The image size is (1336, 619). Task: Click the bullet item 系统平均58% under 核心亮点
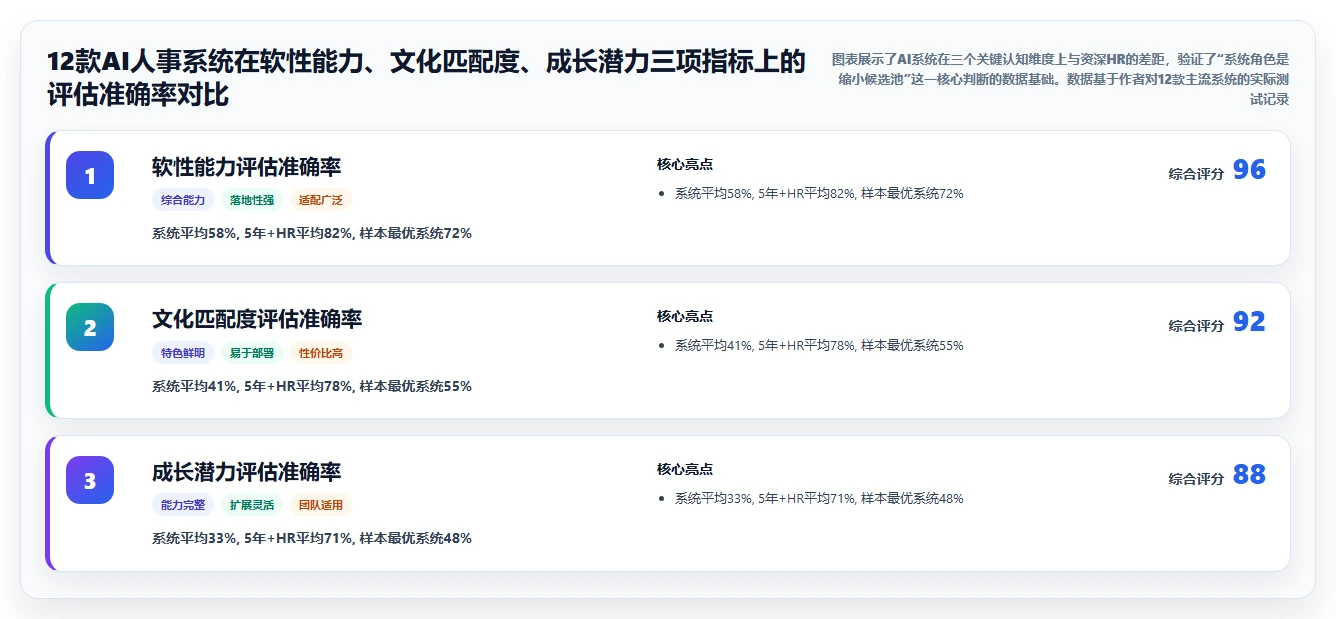tap(819, 194)
